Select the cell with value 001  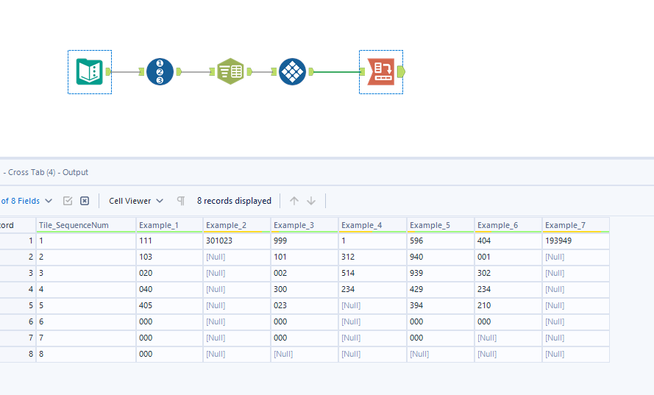[508, 257]
